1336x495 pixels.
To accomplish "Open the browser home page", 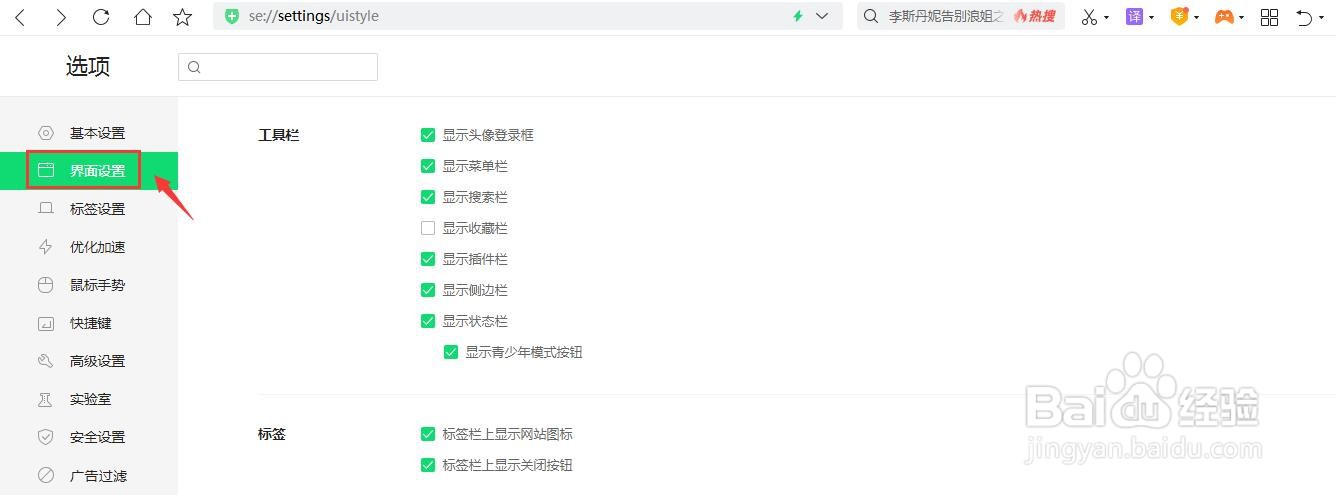I will (x=142, y=17).
